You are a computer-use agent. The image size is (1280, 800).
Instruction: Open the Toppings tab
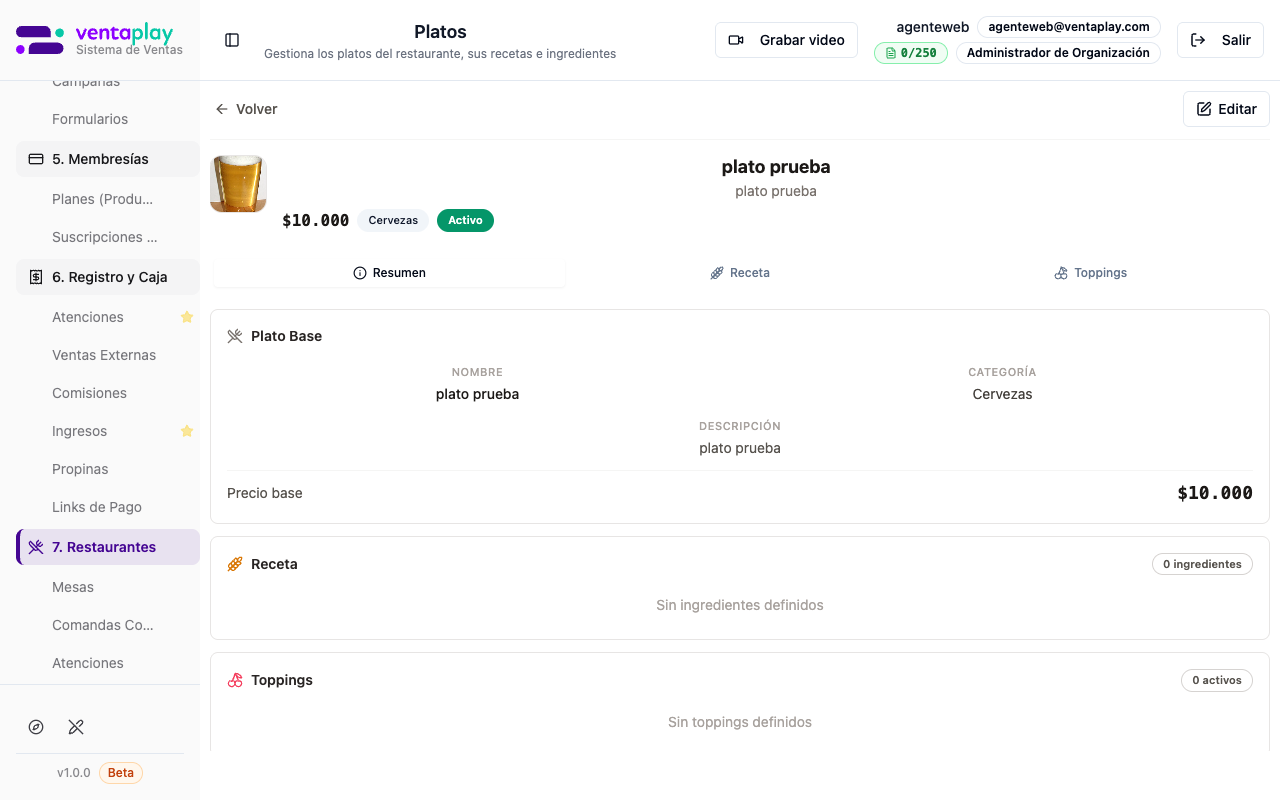point(1090,273)
